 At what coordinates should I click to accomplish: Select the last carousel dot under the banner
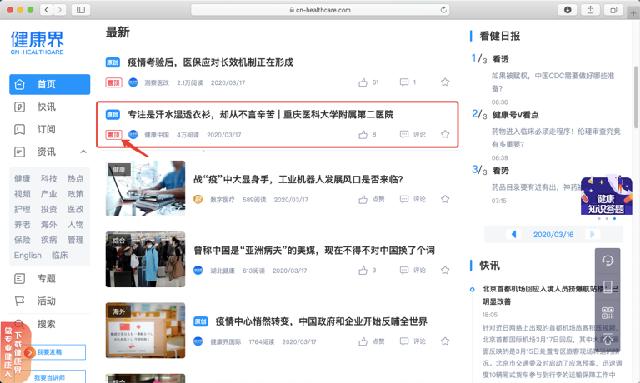614,218
